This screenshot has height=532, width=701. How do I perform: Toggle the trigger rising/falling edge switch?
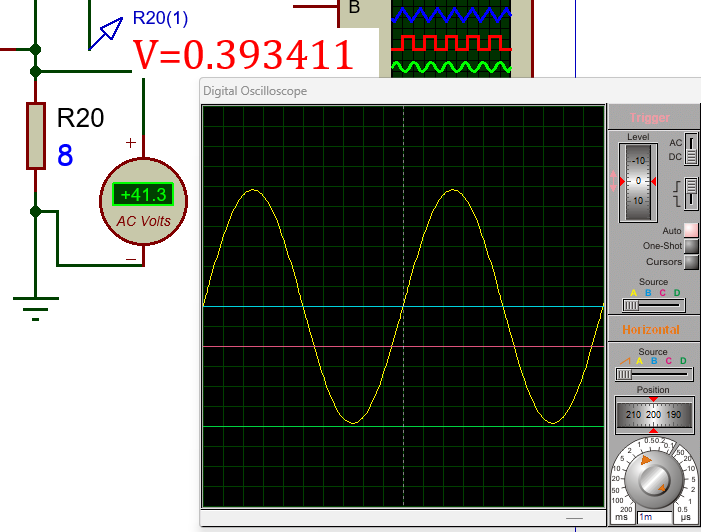(x=691, y=192)
